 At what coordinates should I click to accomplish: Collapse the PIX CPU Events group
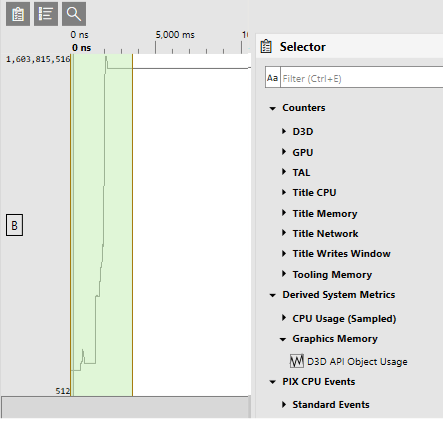click(273, 382)
